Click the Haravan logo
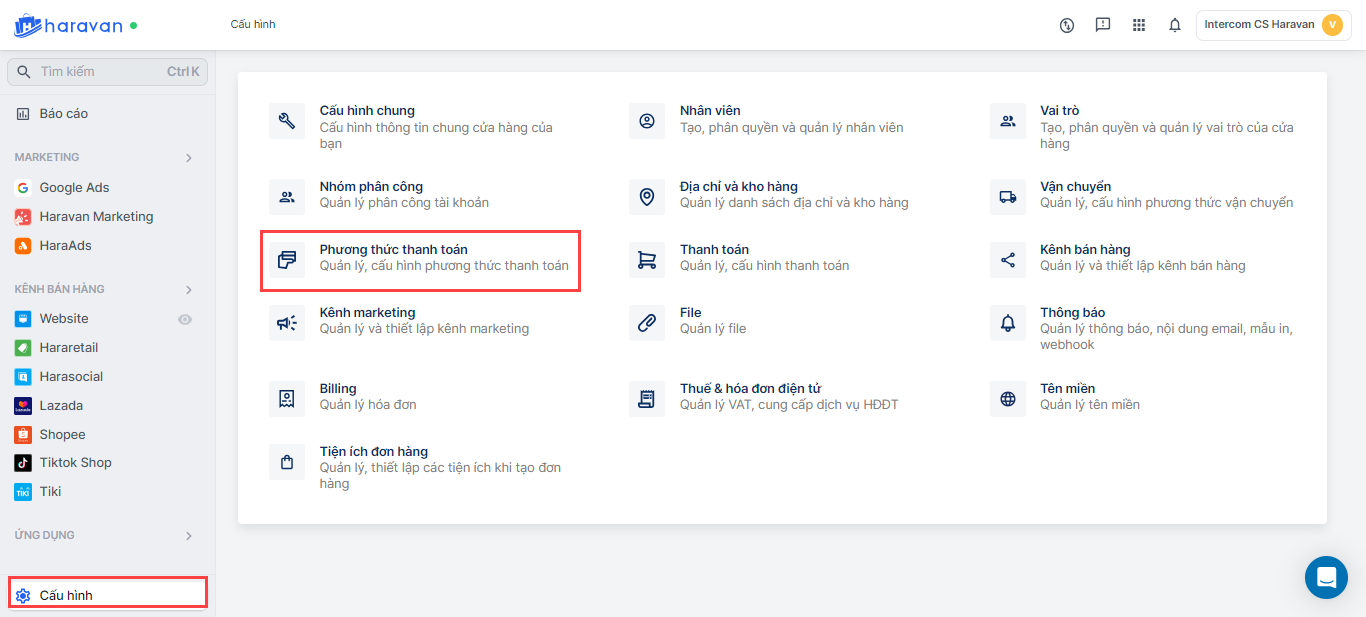Screen dimensions: 1366x617 pyautogui.click(x=68, y=25)
